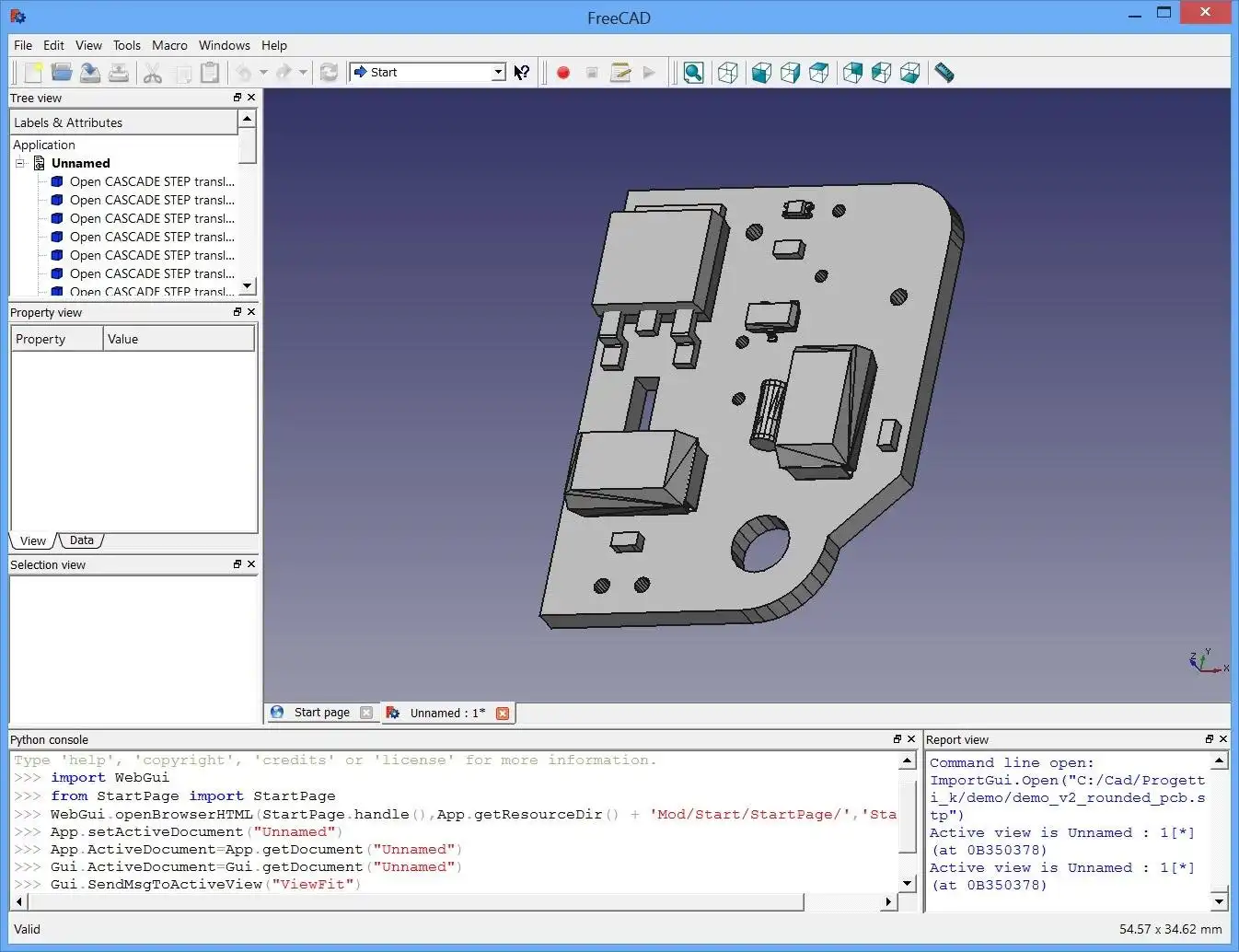The width and height of the screenshot is (1239, 952).
Task: Click the Refresh toolbar icon
Action: 329,73
